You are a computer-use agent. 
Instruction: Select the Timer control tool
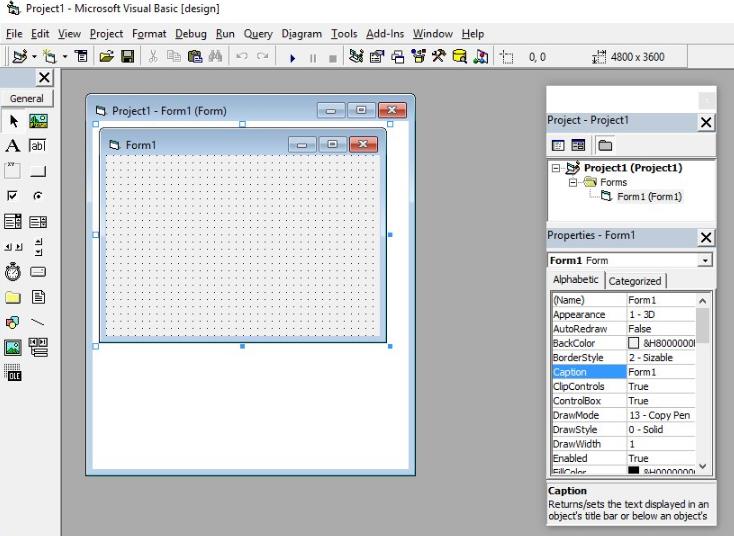click(x=13, y=272)
